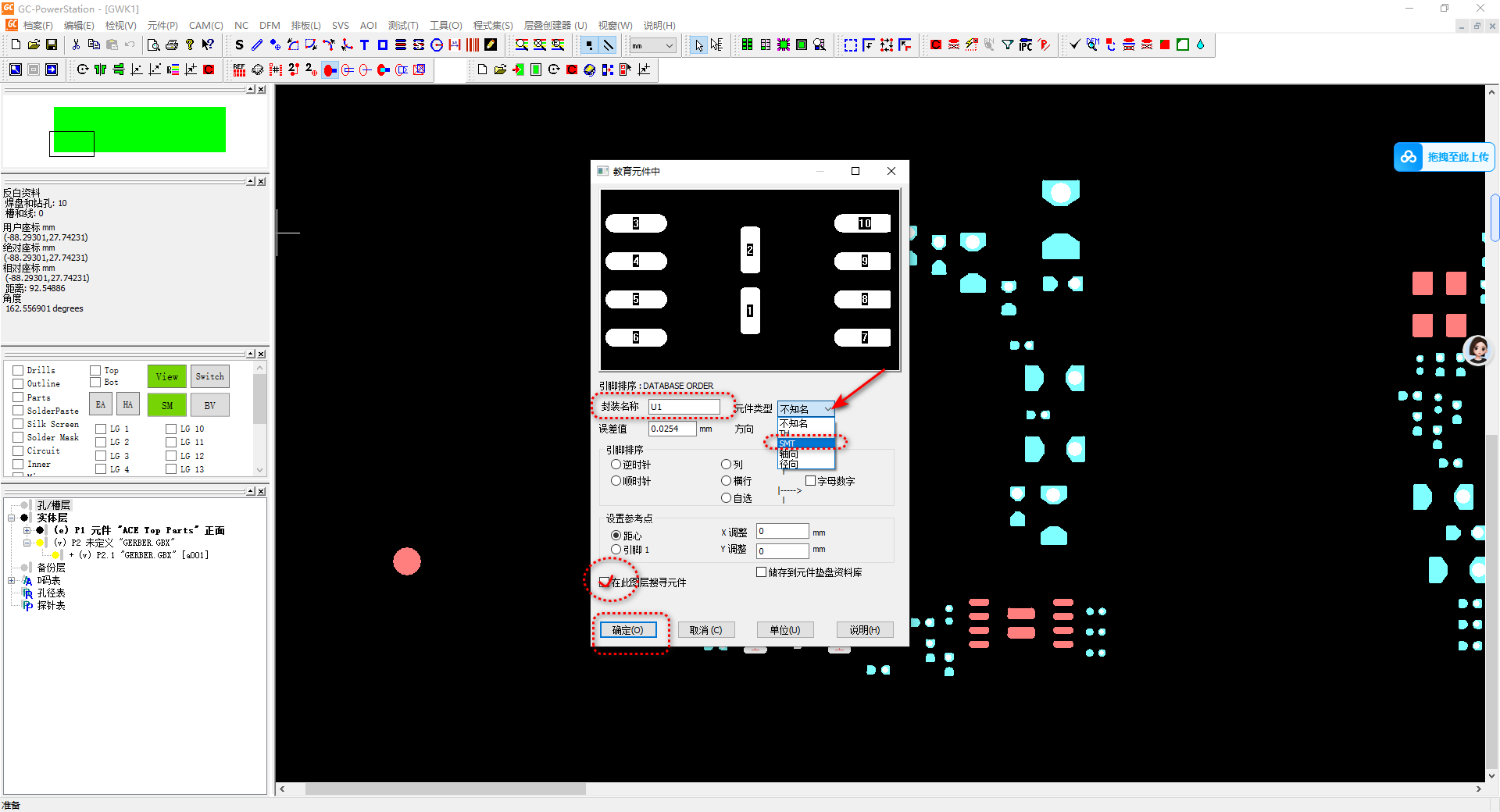The image size is (1500, 812).
Task: Click the filter funnel icon
Action: click(1008, 45)
